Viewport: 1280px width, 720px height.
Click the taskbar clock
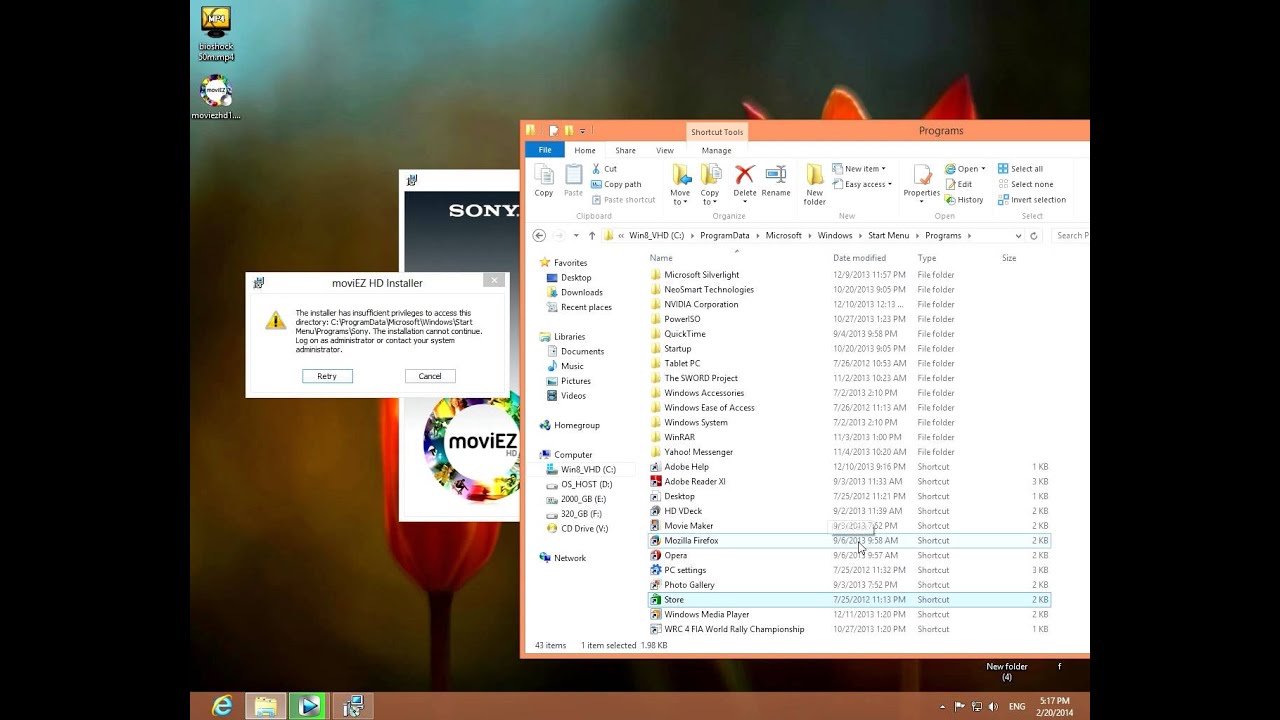tap(1055, 706)
